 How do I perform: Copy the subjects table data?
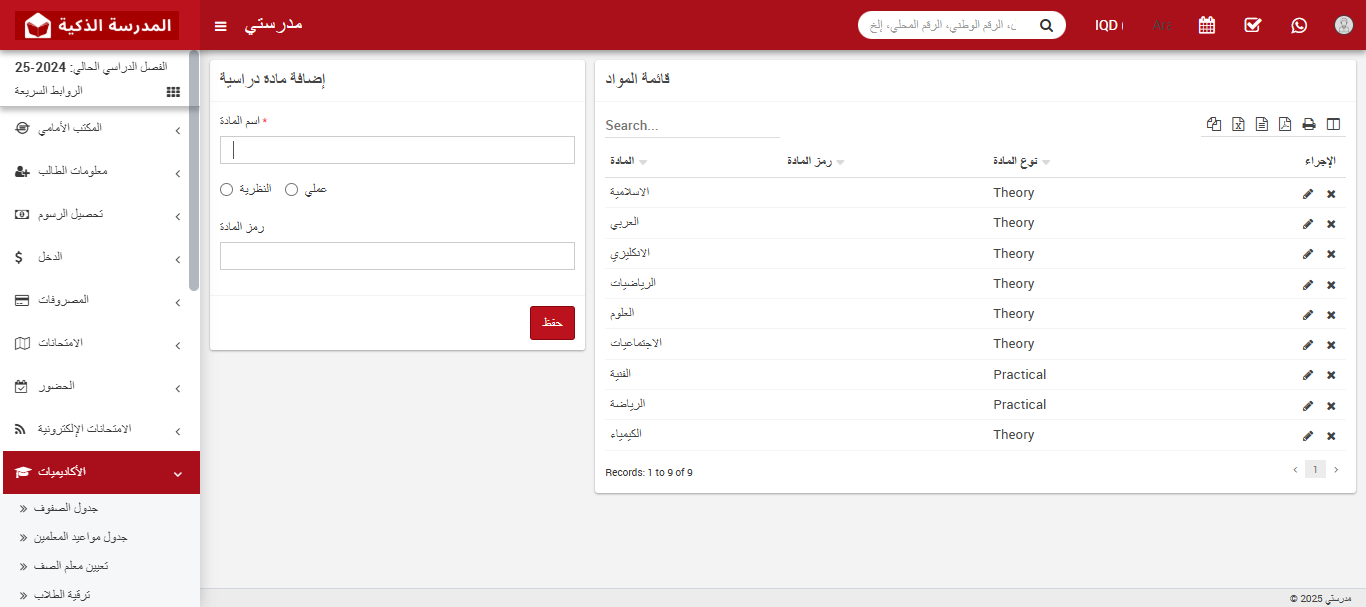point(1214,124)
